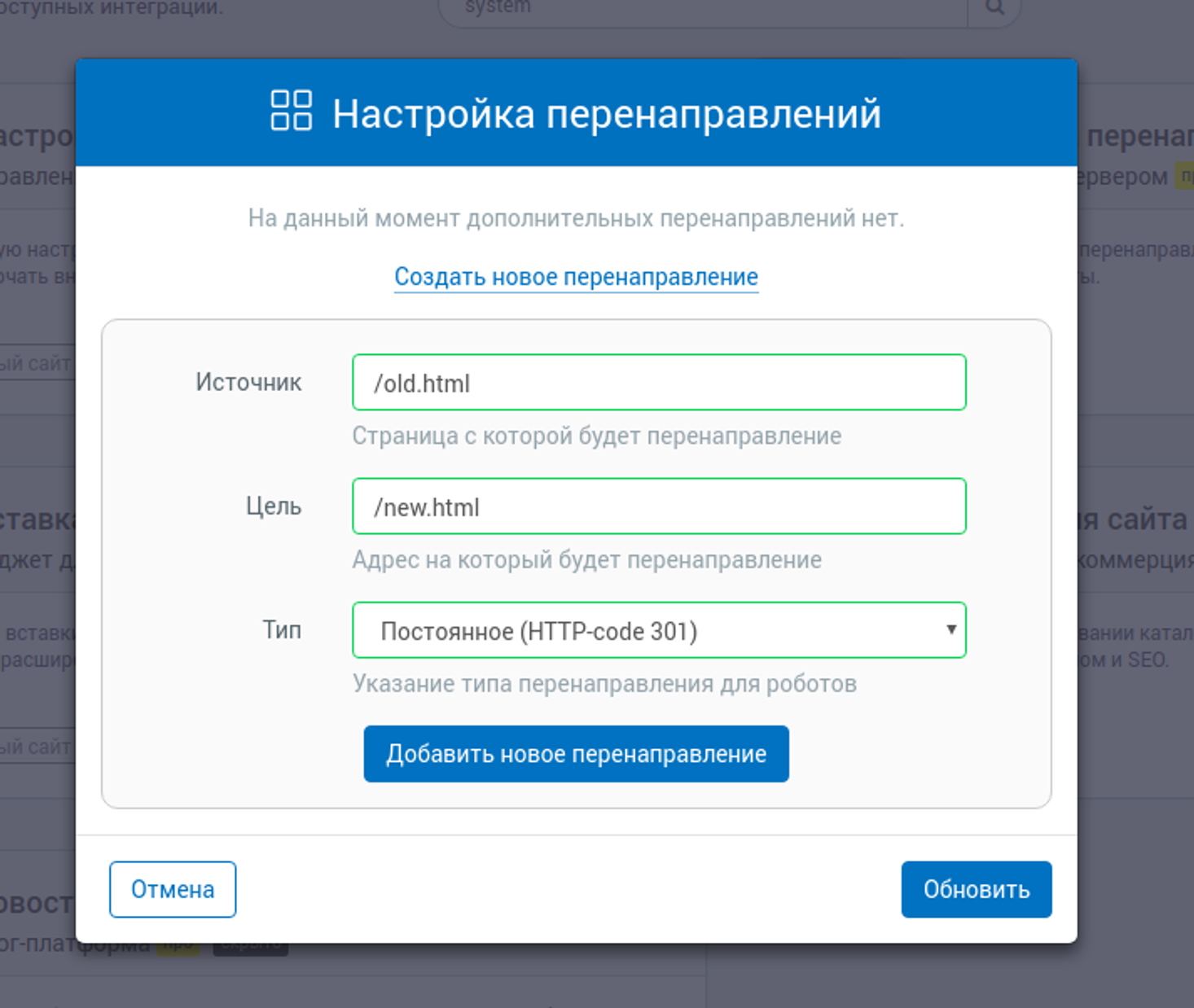This screenshot has width=1194, height=1008.
Task: Click hint 'Страница с которой будет перенаправление'
Action: point(596,436)
